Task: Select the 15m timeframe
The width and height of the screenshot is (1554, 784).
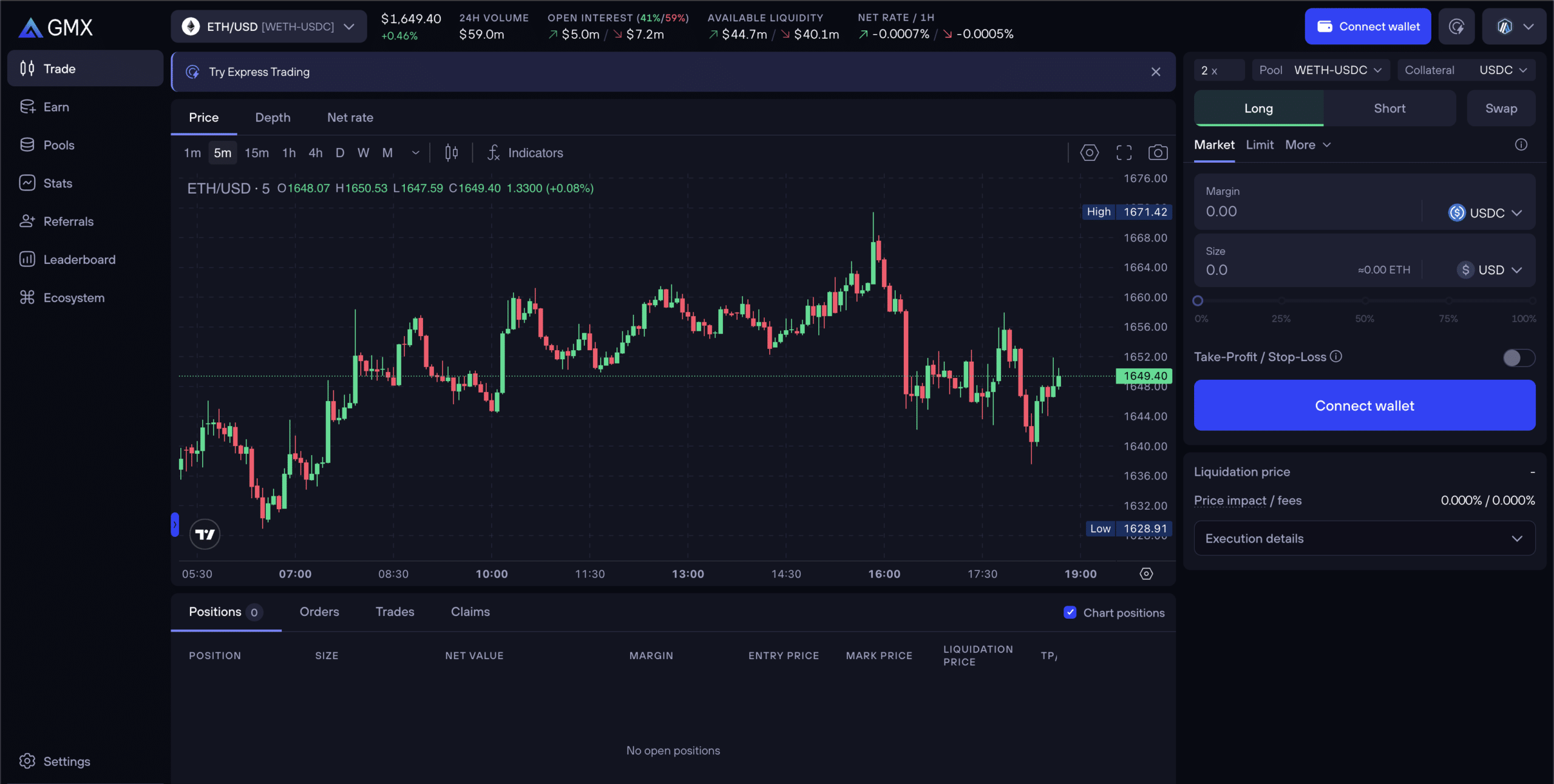Action: tap(257, 153)
